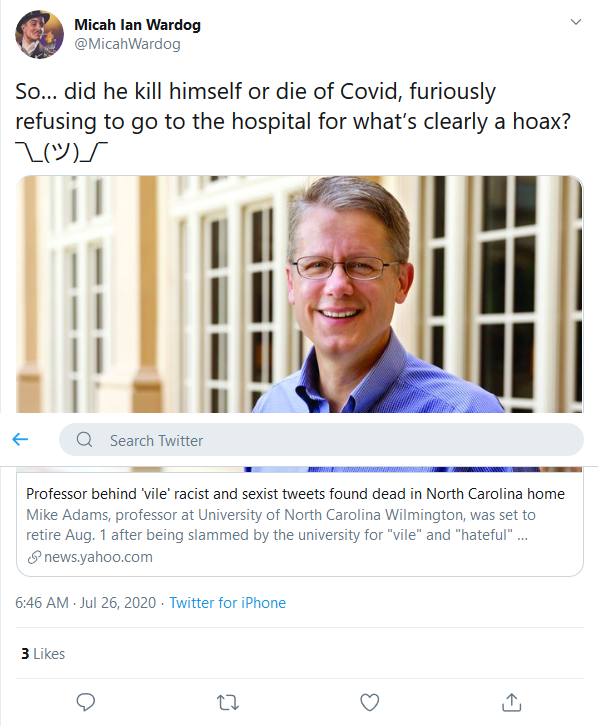This screenshot has height=726, width=598.
Task: Click the Micah Ian Wardog display name
Action: tap(137, 25)
